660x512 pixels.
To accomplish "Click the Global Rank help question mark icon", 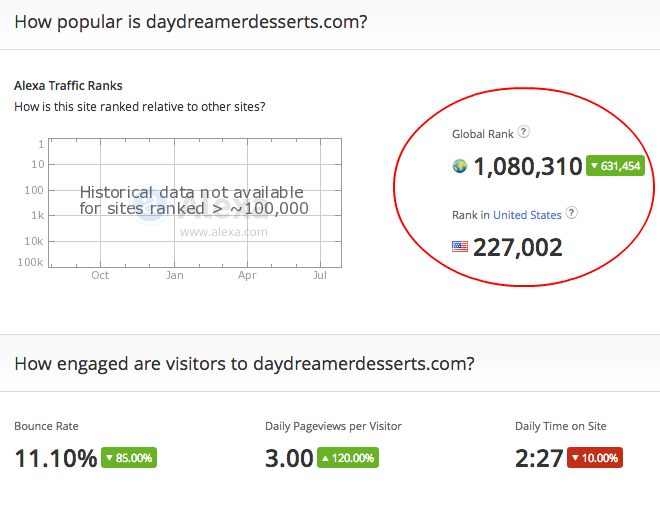I will tap(523, 132).
